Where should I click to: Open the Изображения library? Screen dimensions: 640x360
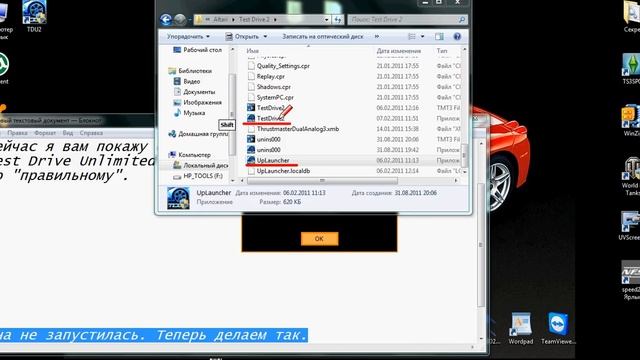click(x=198, y=102)
